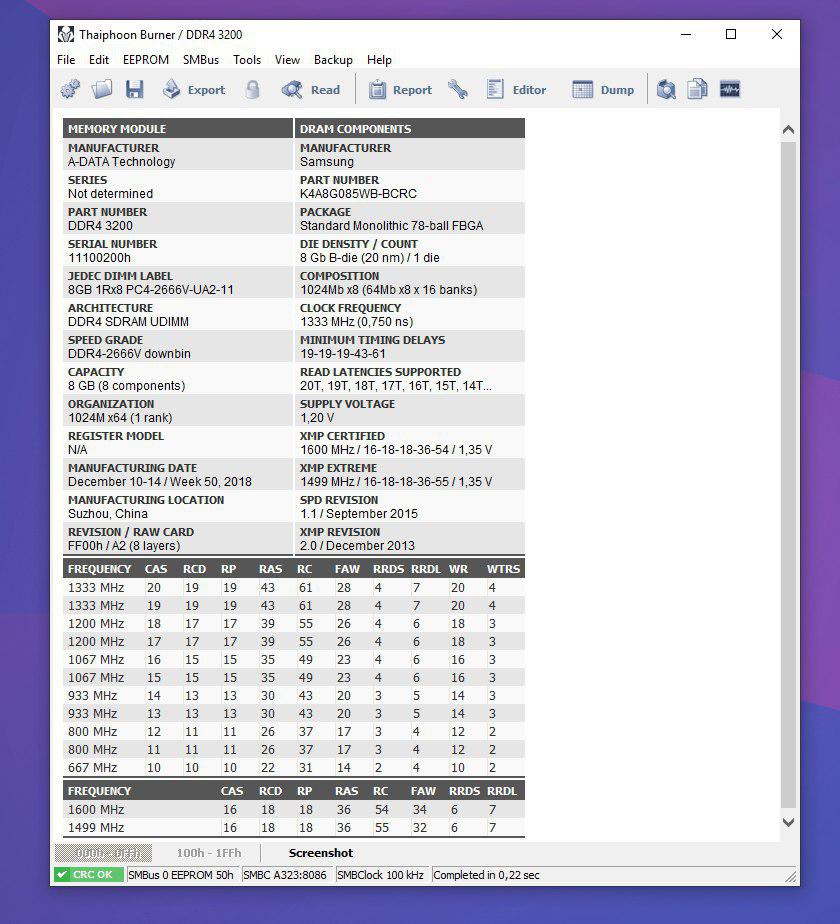Click the scrollbar up arrow
840x924 pixels.
pyautogui.click(x=788, y=130)
